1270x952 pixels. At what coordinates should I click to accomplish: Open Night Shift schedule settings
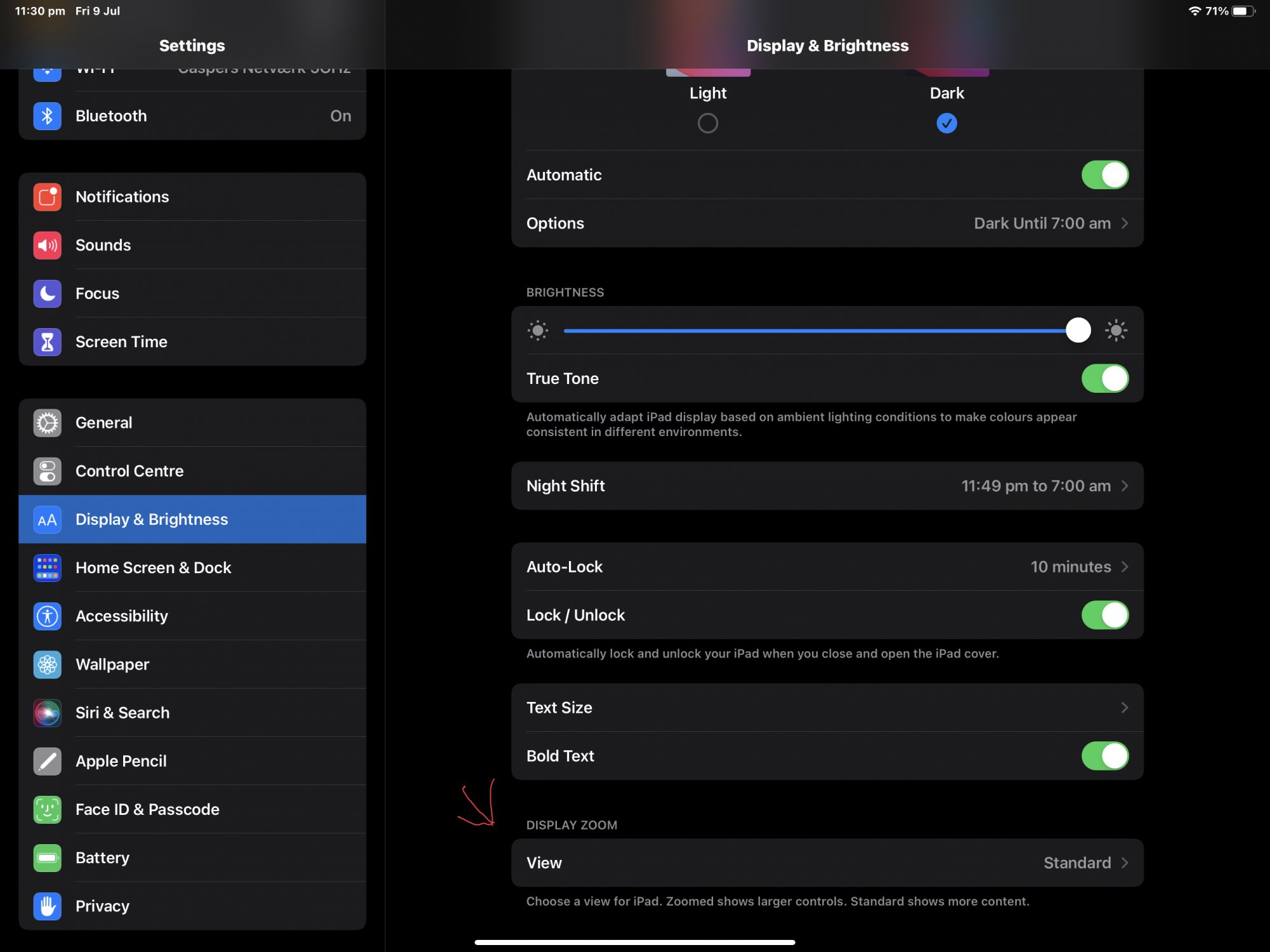(827, 486)
